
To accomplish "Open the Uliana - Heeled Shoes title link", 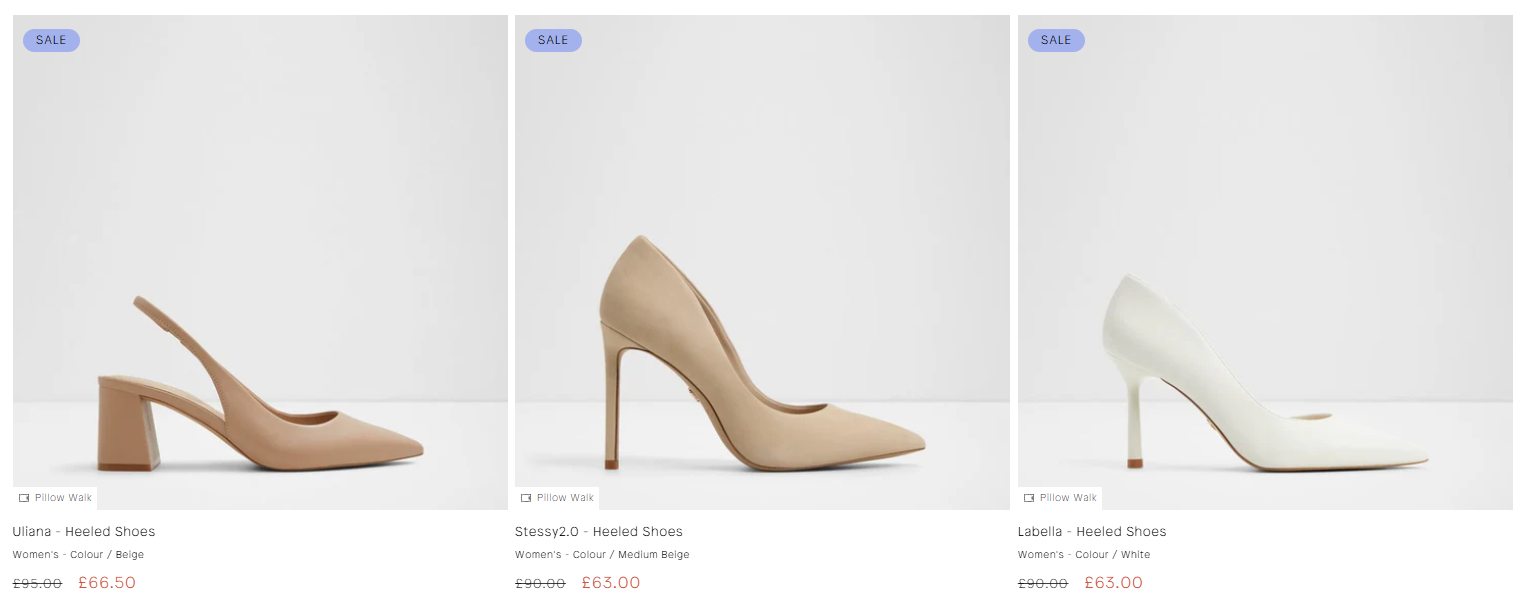I will 84,531.
